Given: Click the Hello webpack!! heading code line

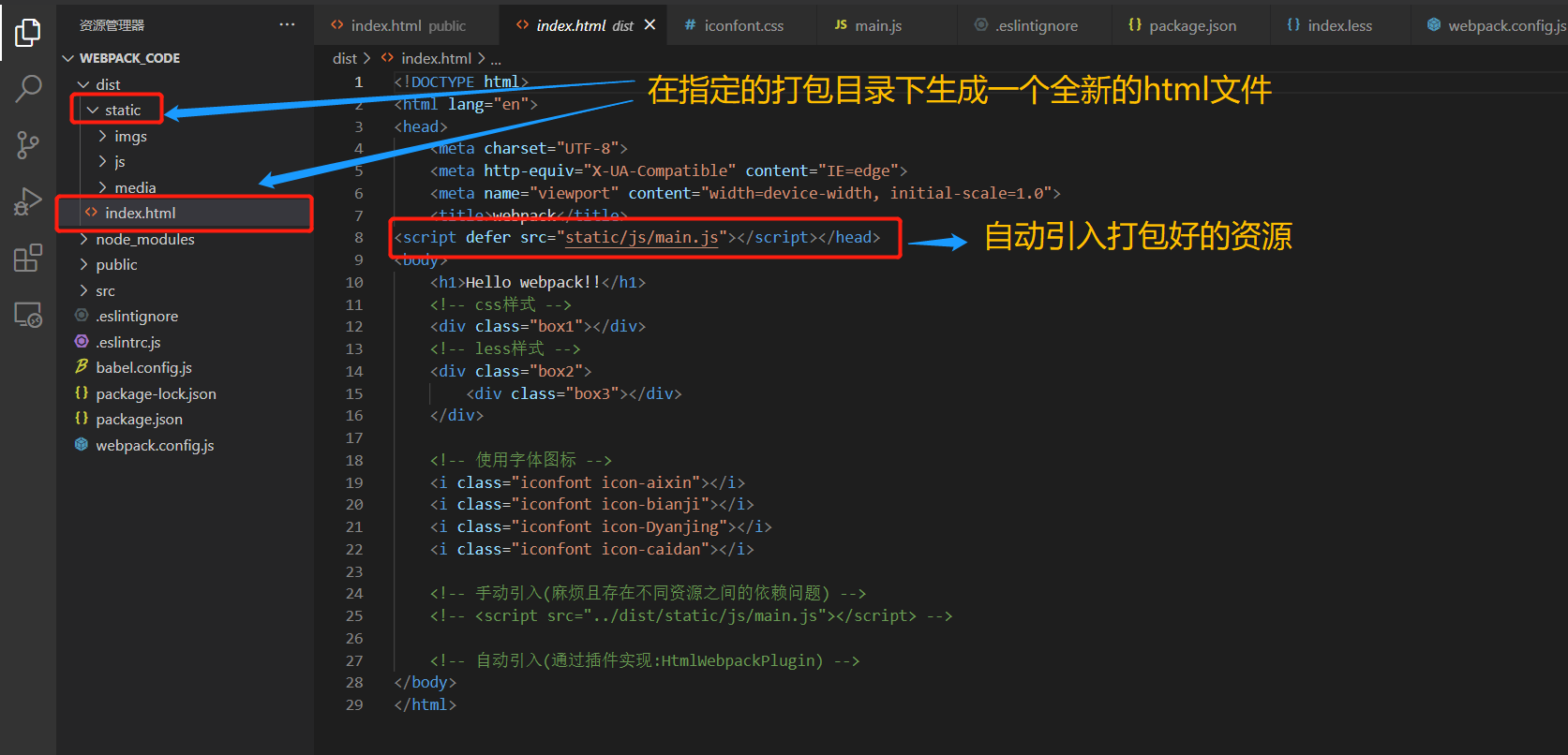Looking at the screenshot, I should [x=538, y=282].
